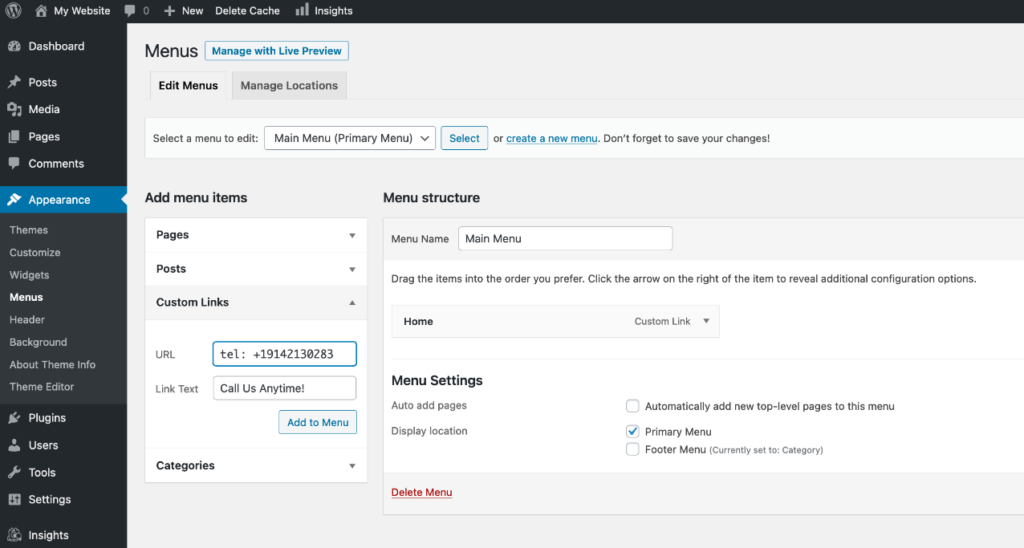
Task: Expand the Home menu item options
Action: point(706,321)
